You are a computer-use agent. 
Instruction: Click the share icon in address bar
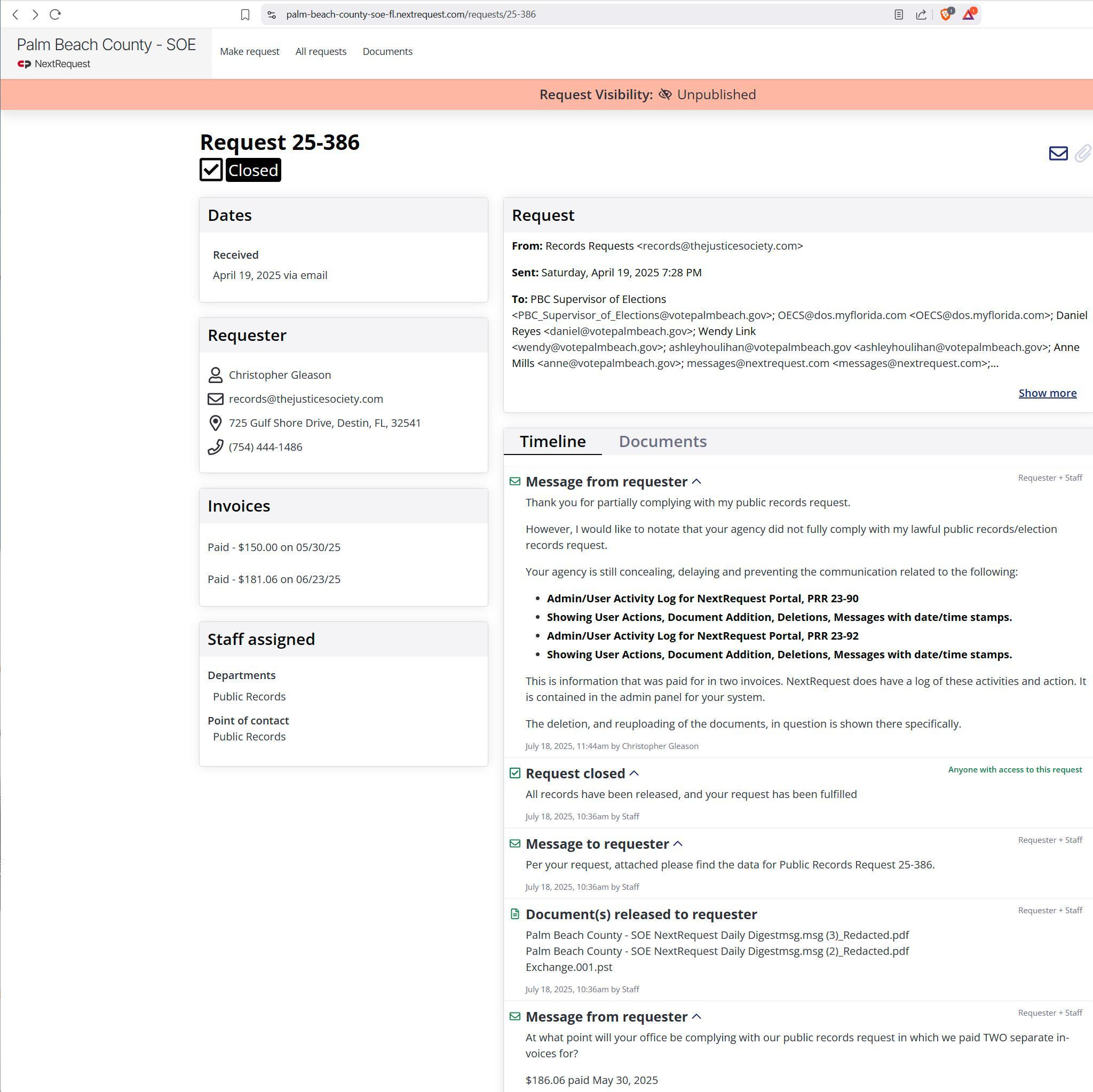[x=921, y=15]
